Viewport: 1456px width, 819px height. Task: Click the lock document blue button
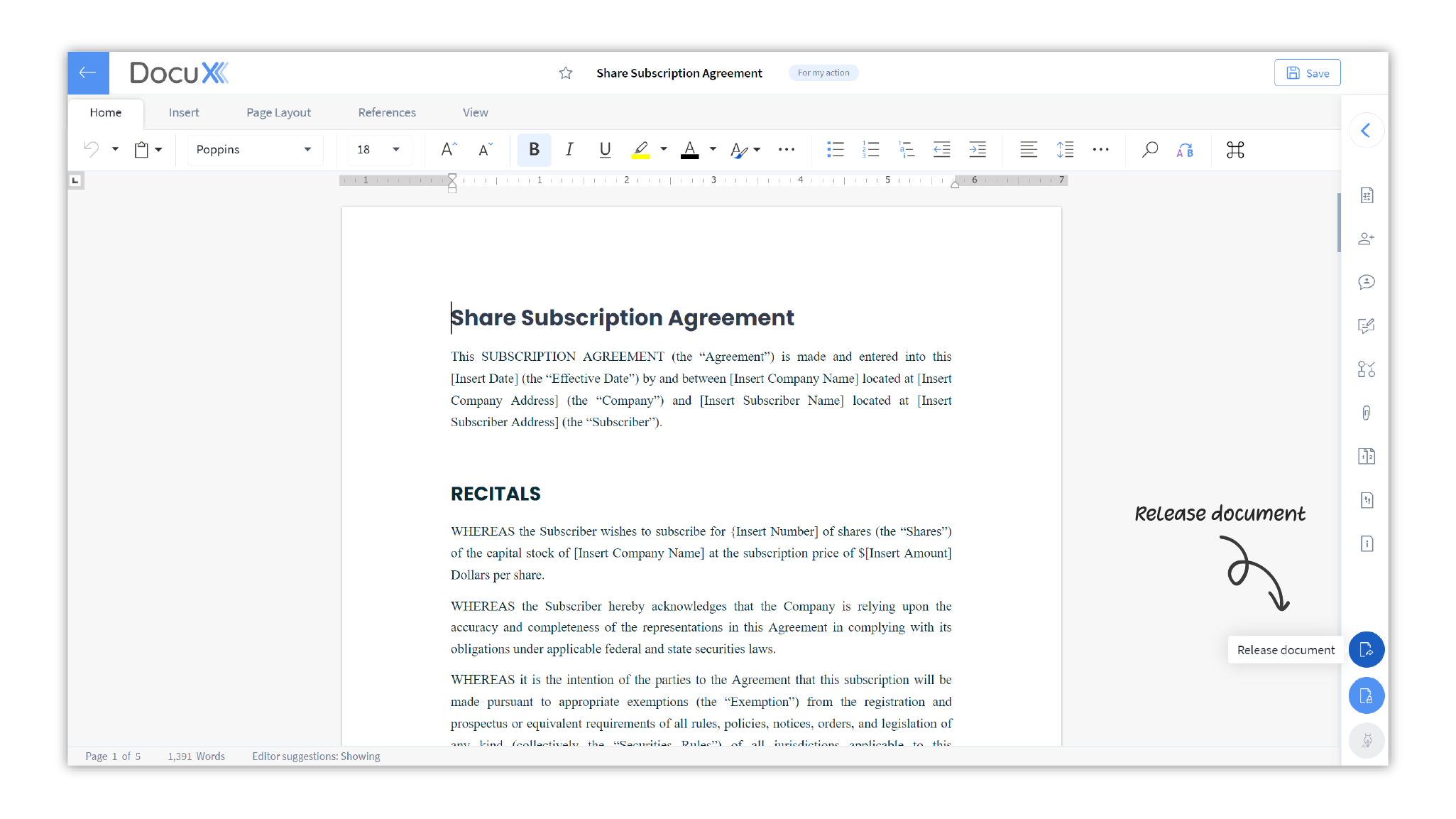pos(1367,695)
